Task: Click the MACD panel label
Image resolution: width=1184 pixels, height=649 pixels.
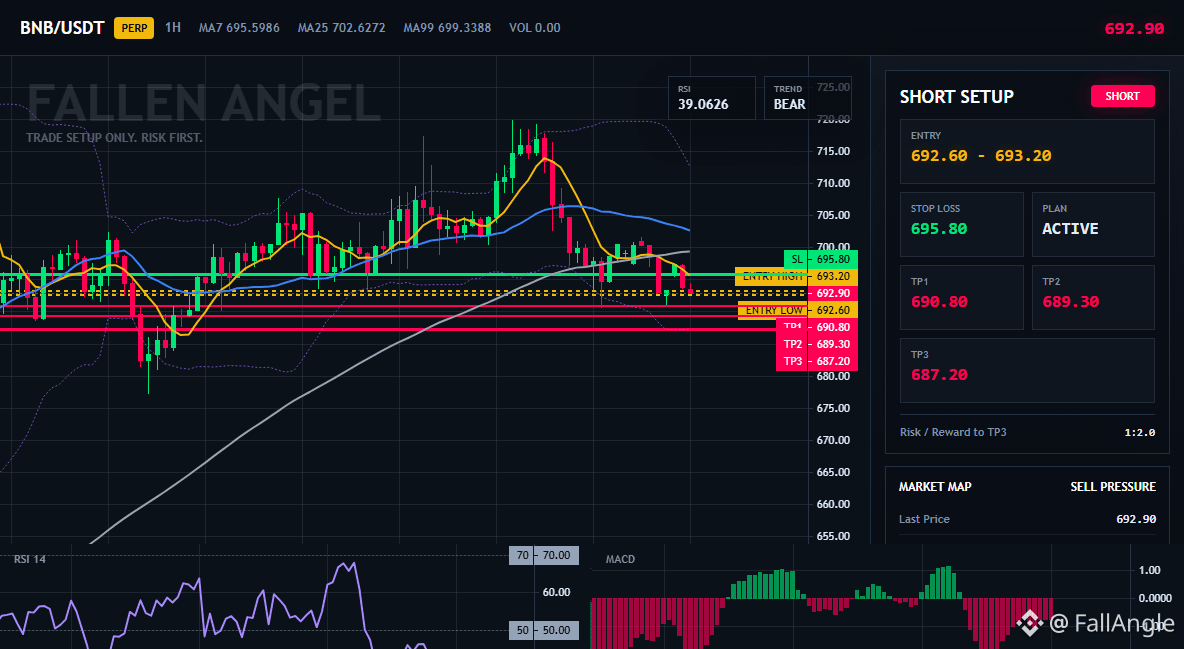Action: 620,559
